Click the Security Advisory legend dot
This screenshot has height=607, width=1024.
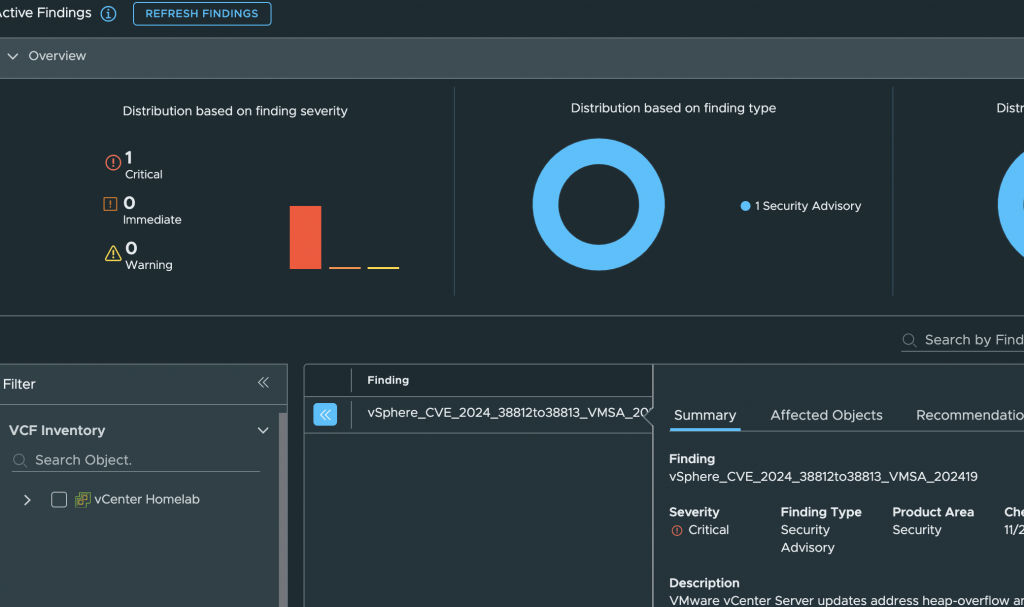pos(745,206)
